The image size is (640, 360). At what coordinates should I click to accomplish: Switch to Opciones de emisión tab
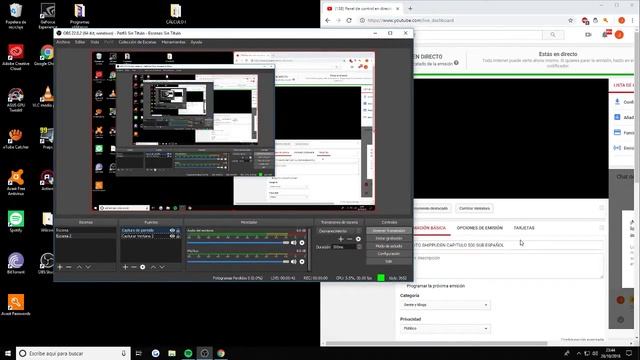pyautogui.click(x=480, y=228)
